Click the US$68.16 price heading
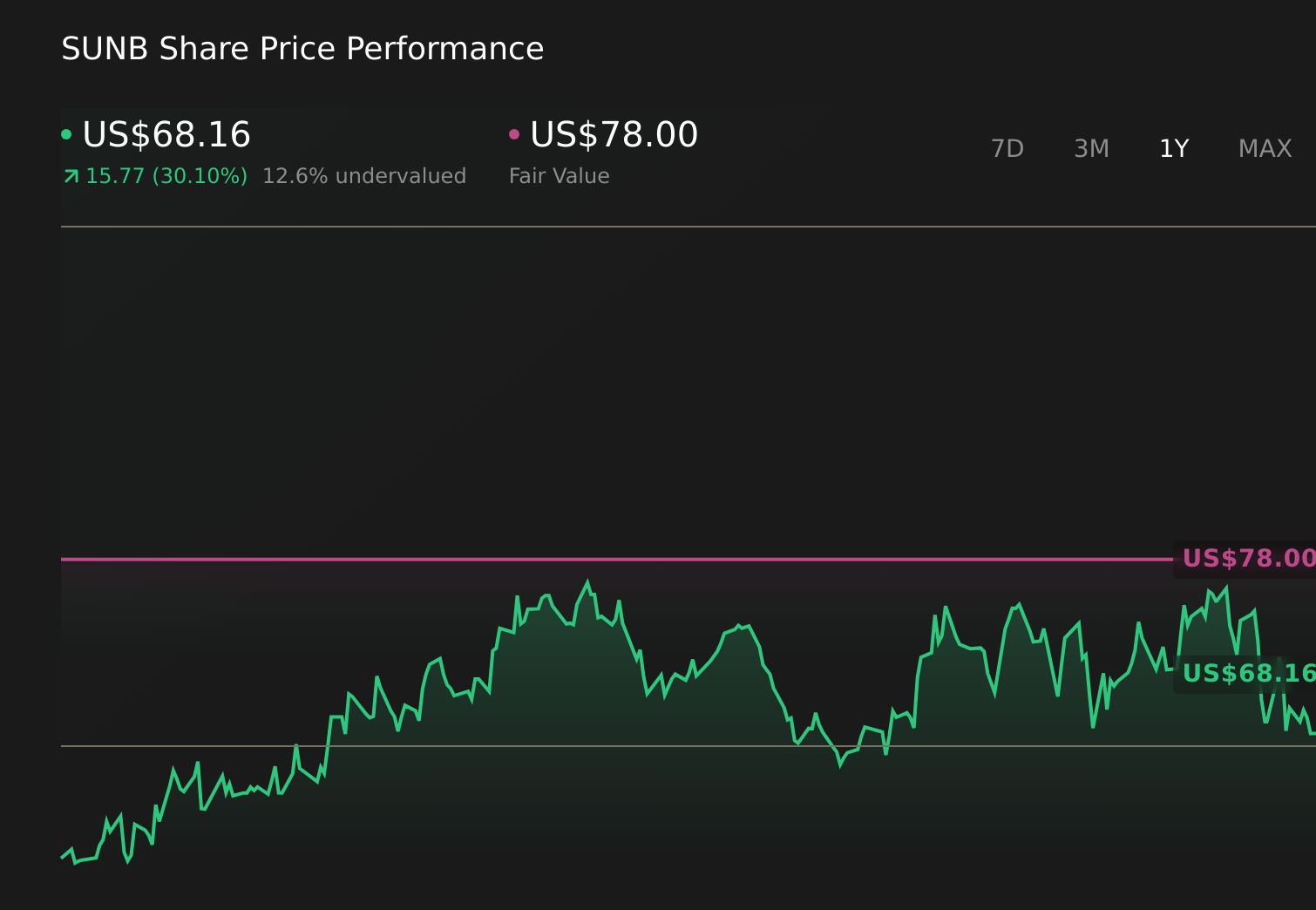This screenshot has width=1316, height=910. click(x=166, y=134)
